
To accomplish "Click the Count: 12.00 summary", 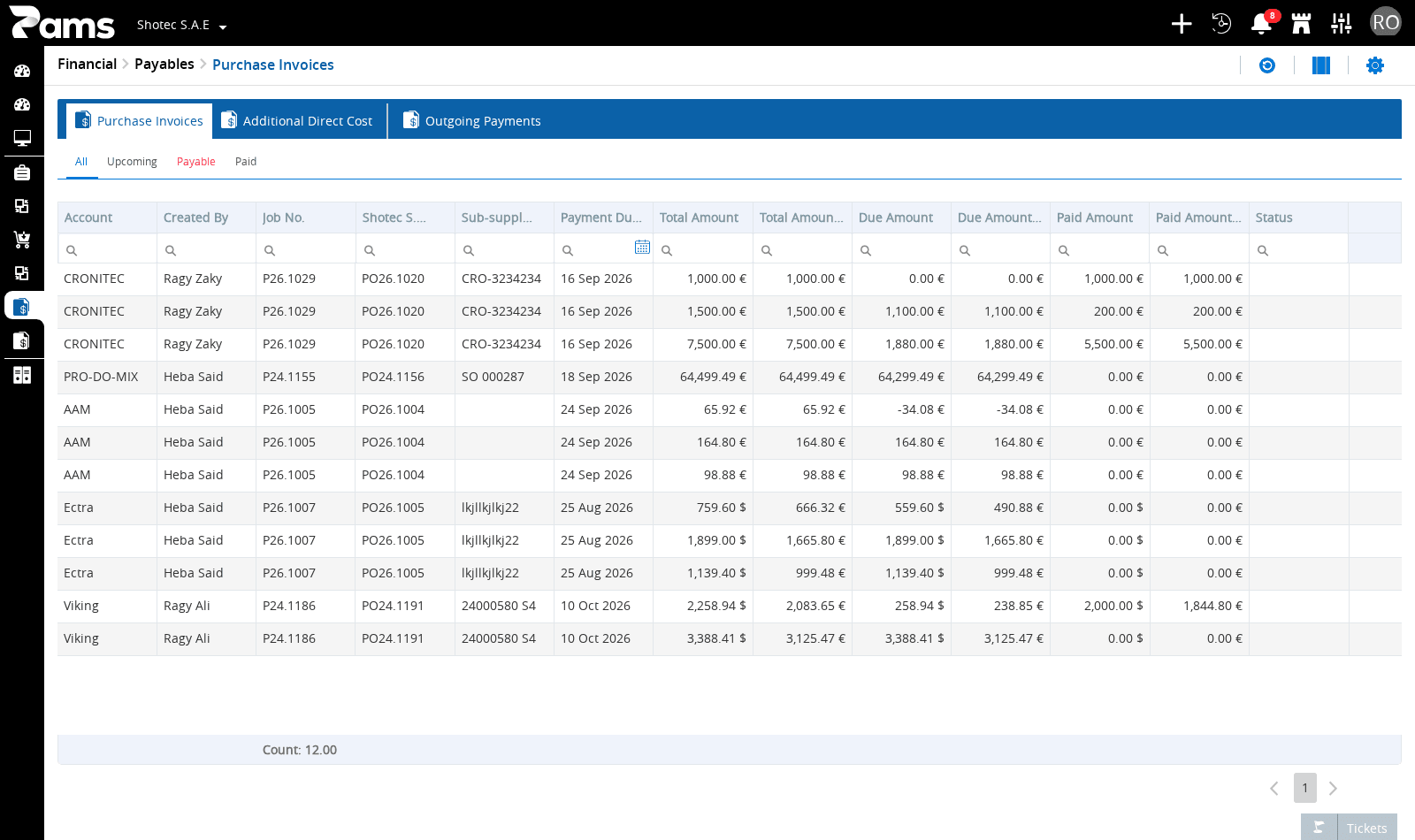I will pyautogui.click(x=300, y=750).
